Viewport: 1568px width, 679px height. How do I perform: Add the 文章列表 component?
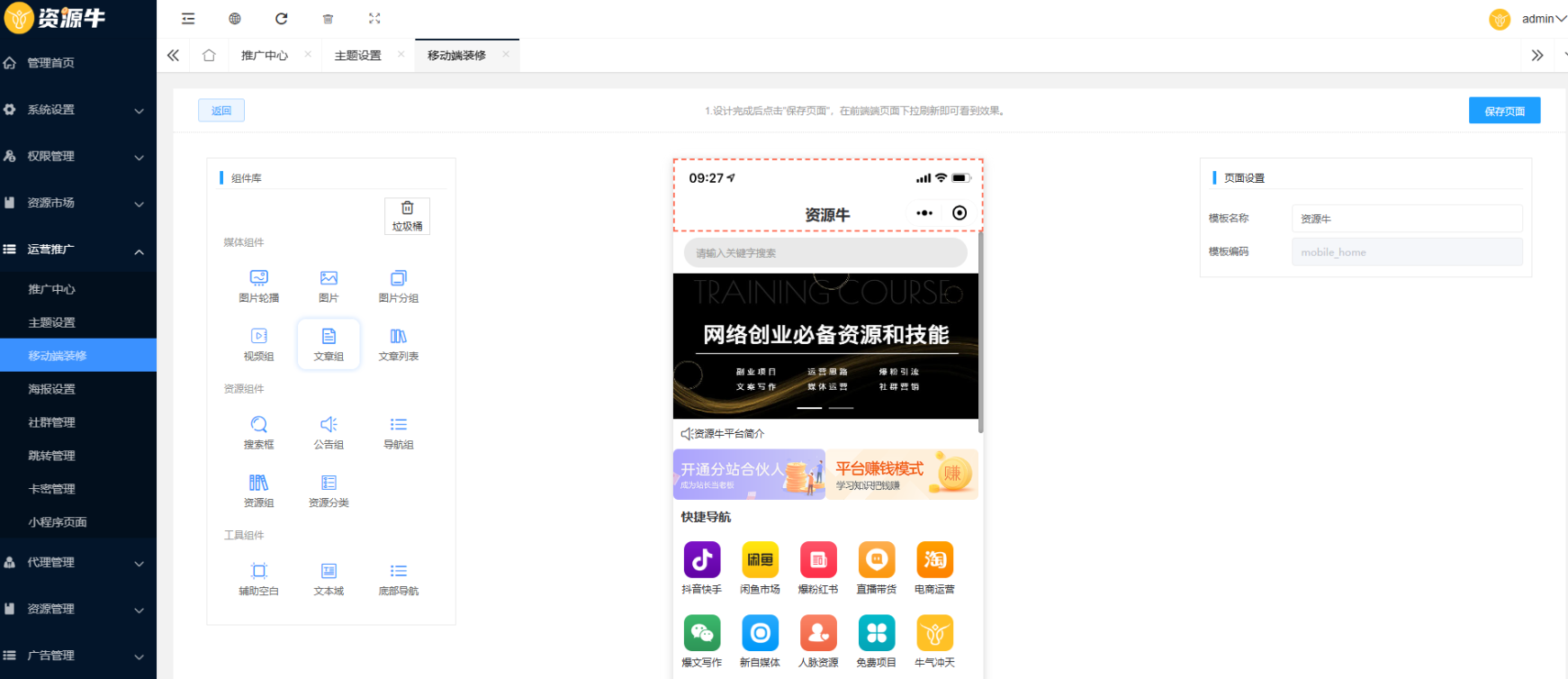[x=399, y=344]
